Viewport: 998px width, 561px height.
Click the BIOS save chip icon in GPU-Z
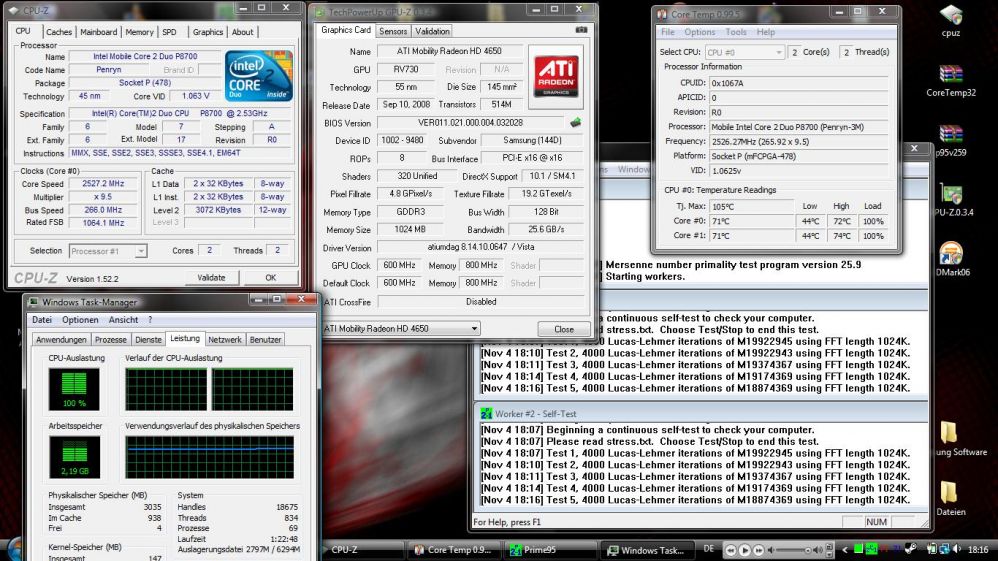pyautogui.click(x=575, y=122)
